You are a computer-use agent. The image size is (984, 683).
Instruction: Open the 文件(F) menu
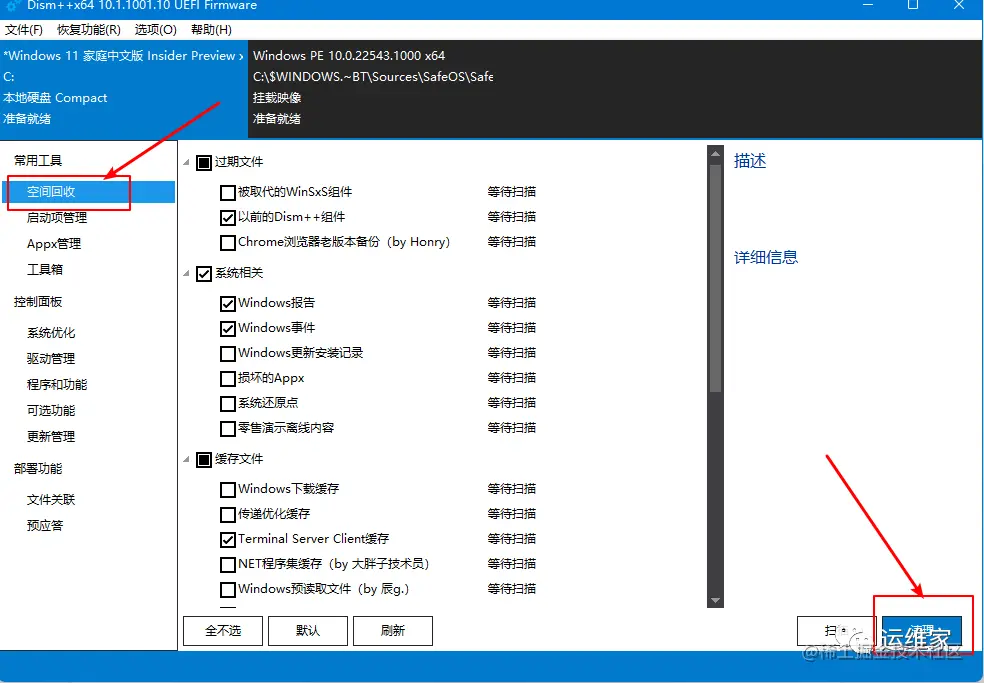24,30
